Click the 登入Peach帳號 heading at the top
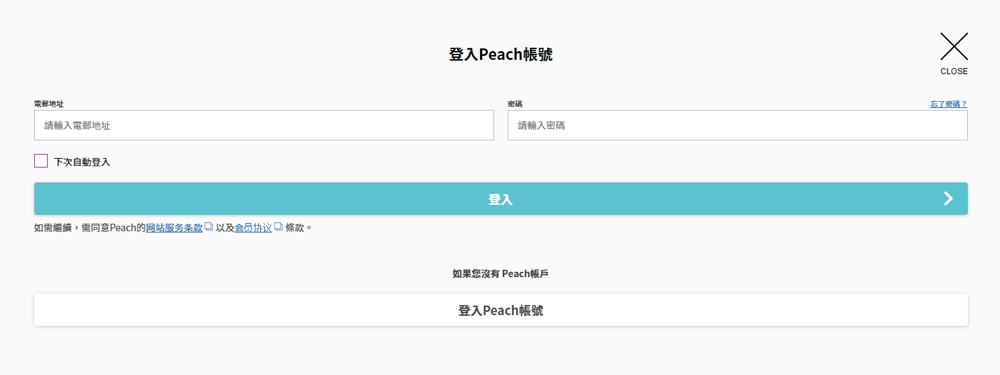1000x375 pixels. 501,54
